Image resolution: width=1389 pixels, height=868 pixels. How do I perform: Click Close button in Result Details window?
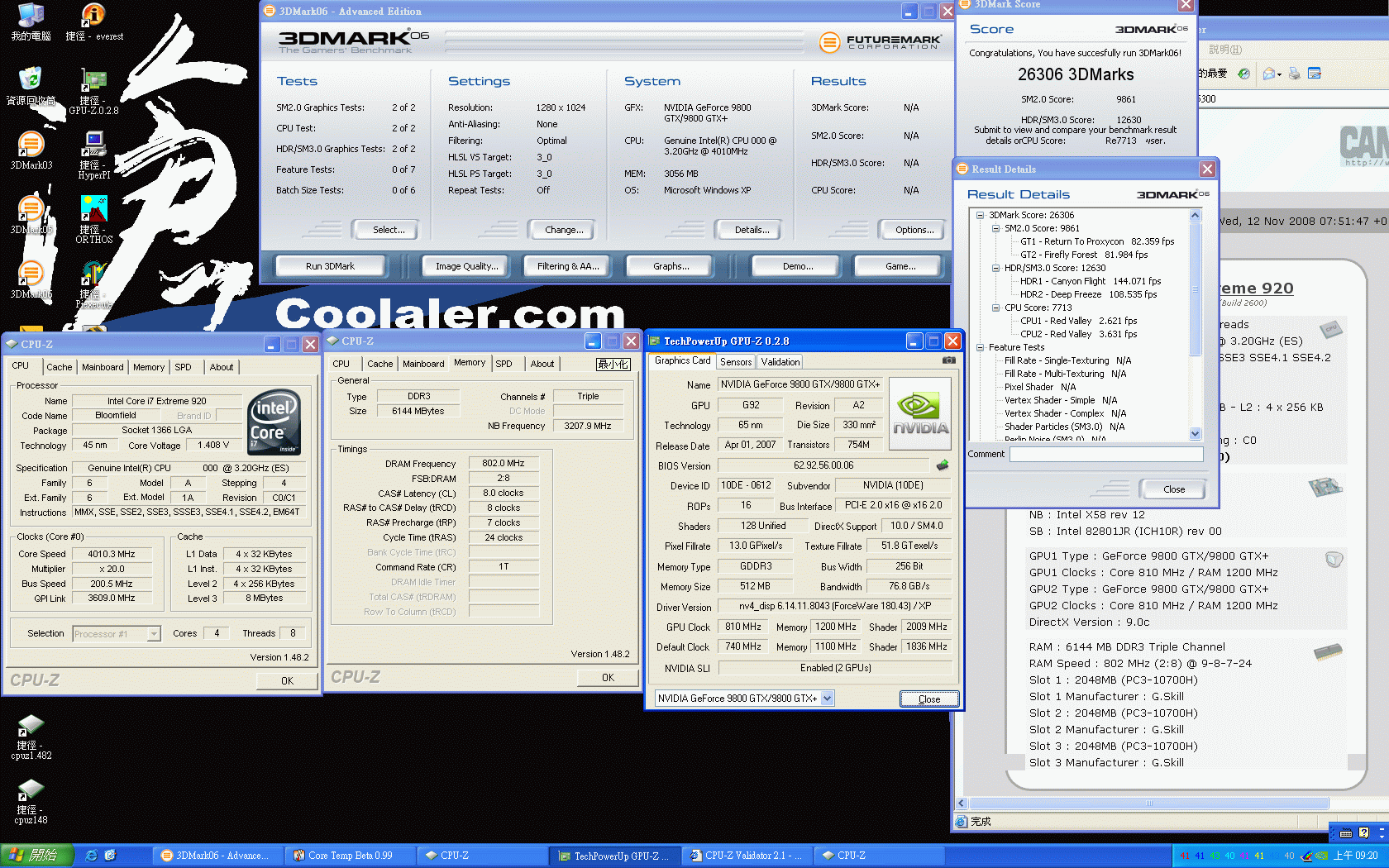click(1174, 489)
